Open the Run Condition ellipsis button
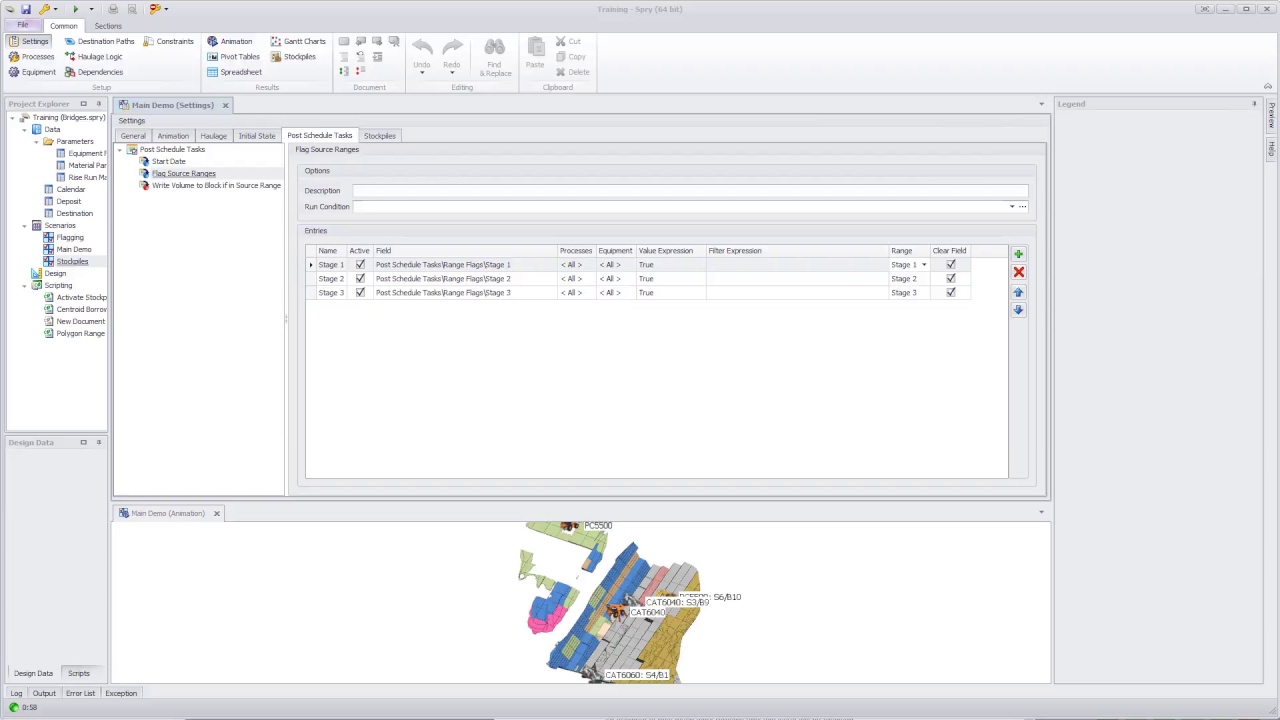Viewport: 1280px width, 720px height. (1022, 207)
